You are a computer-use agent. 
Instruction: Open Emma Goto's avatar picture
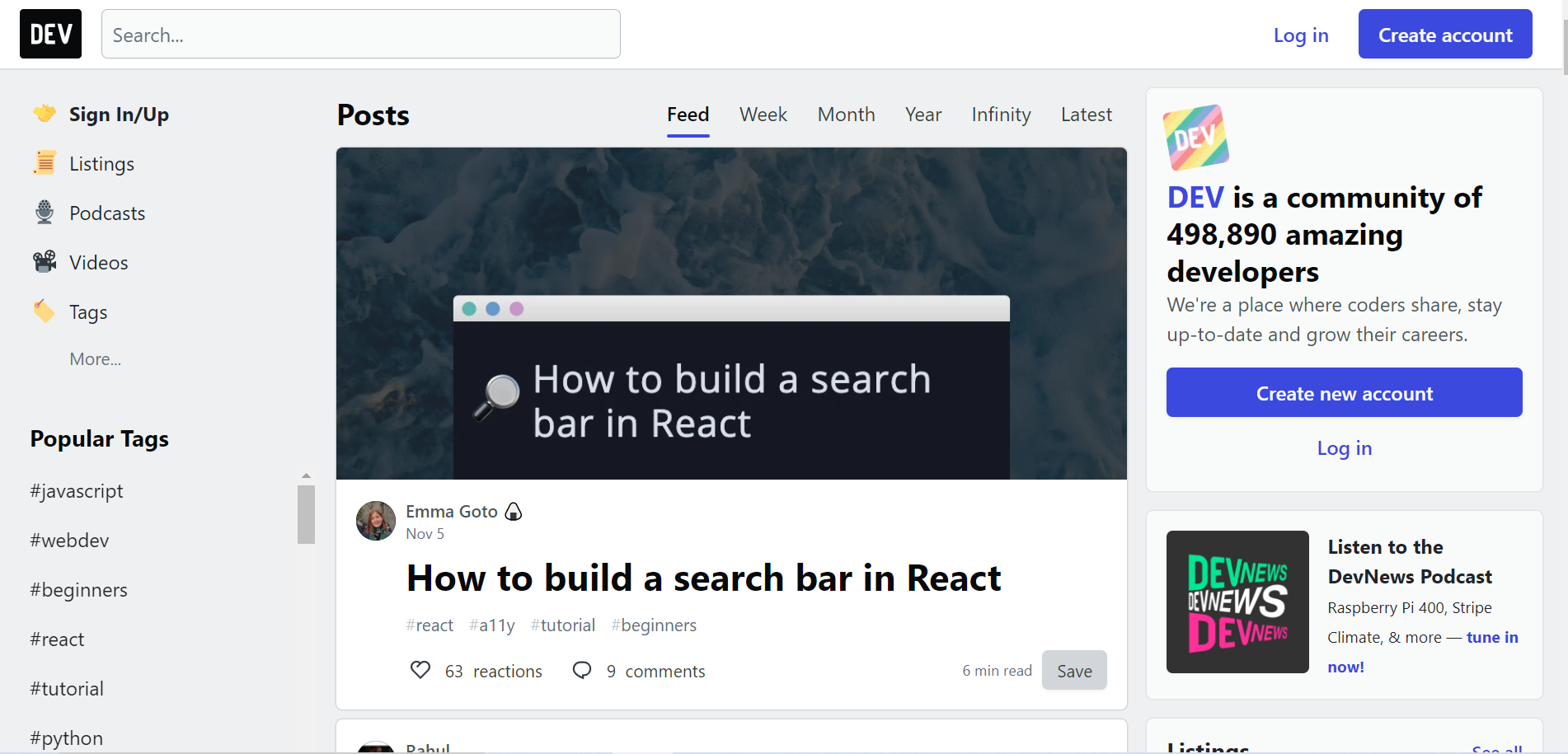tap(376, 521)
